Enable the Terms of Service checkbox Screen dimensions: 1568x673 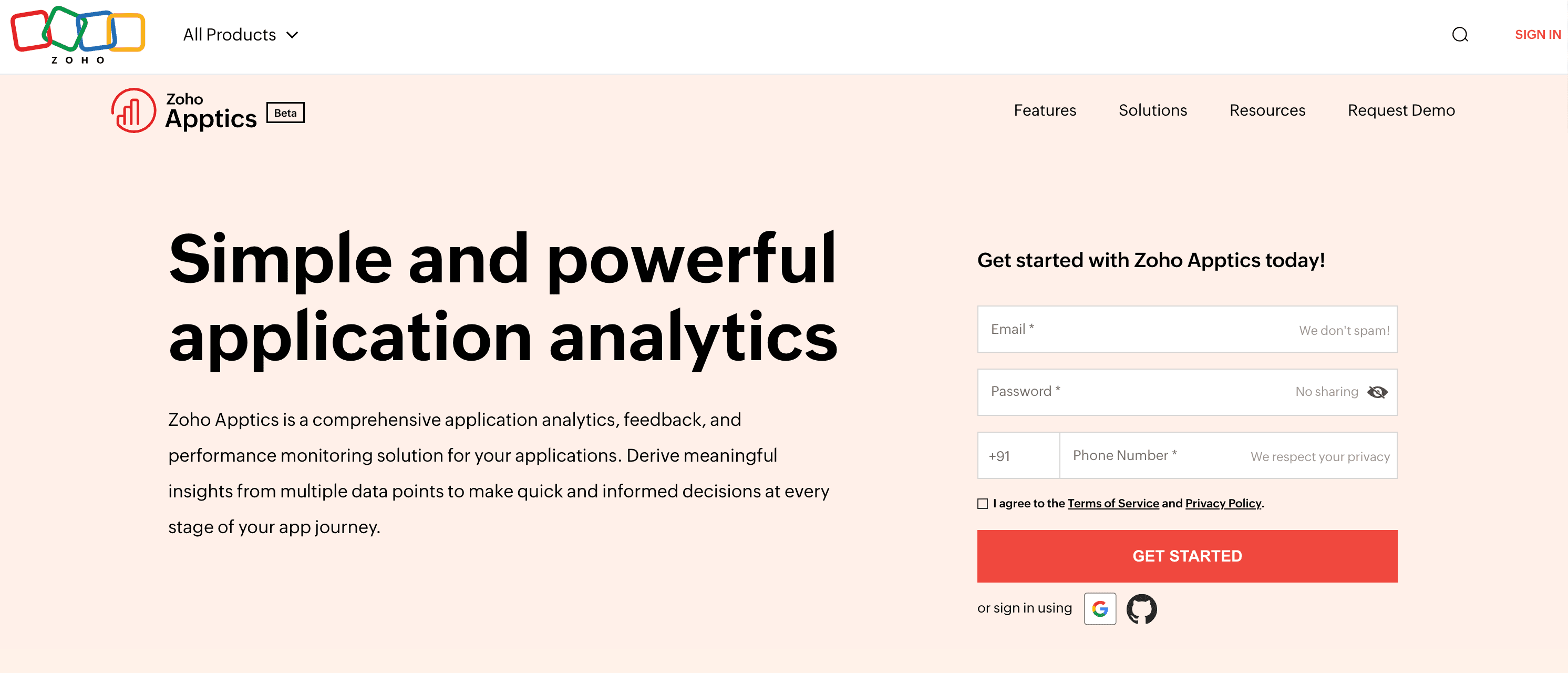pos(982,503)
